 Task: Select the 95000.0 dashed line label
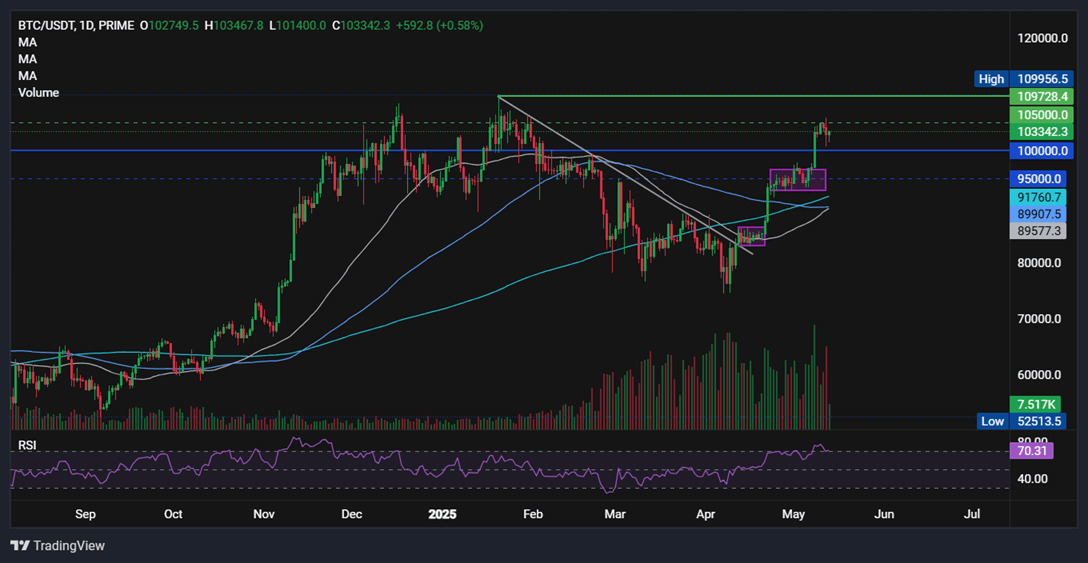coord(1040,178)
